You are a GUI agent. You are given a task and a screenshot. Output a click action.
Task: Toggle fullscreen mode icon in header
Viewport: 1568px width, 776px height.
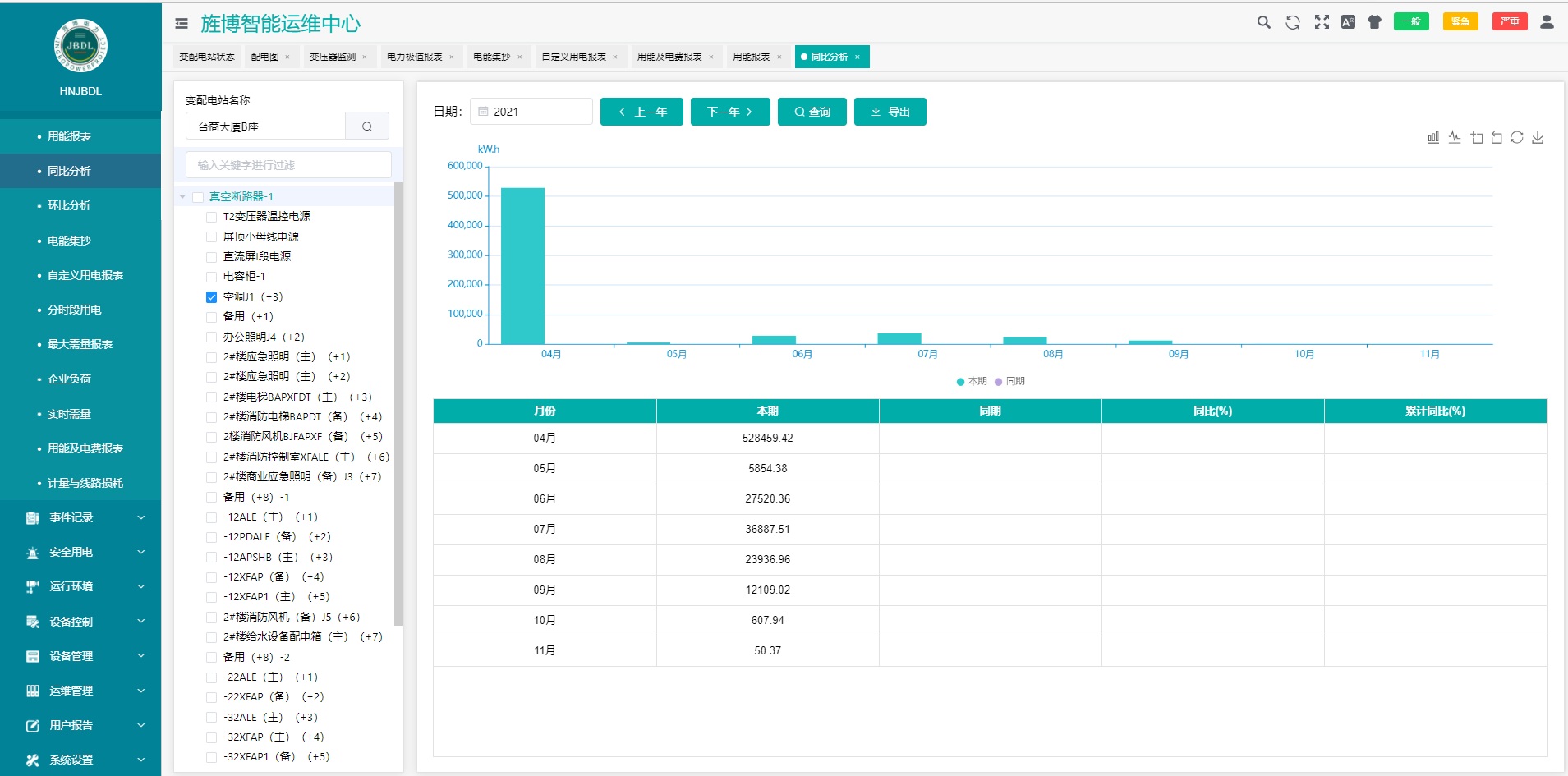pyautogui.click(x=1321, y=22)
